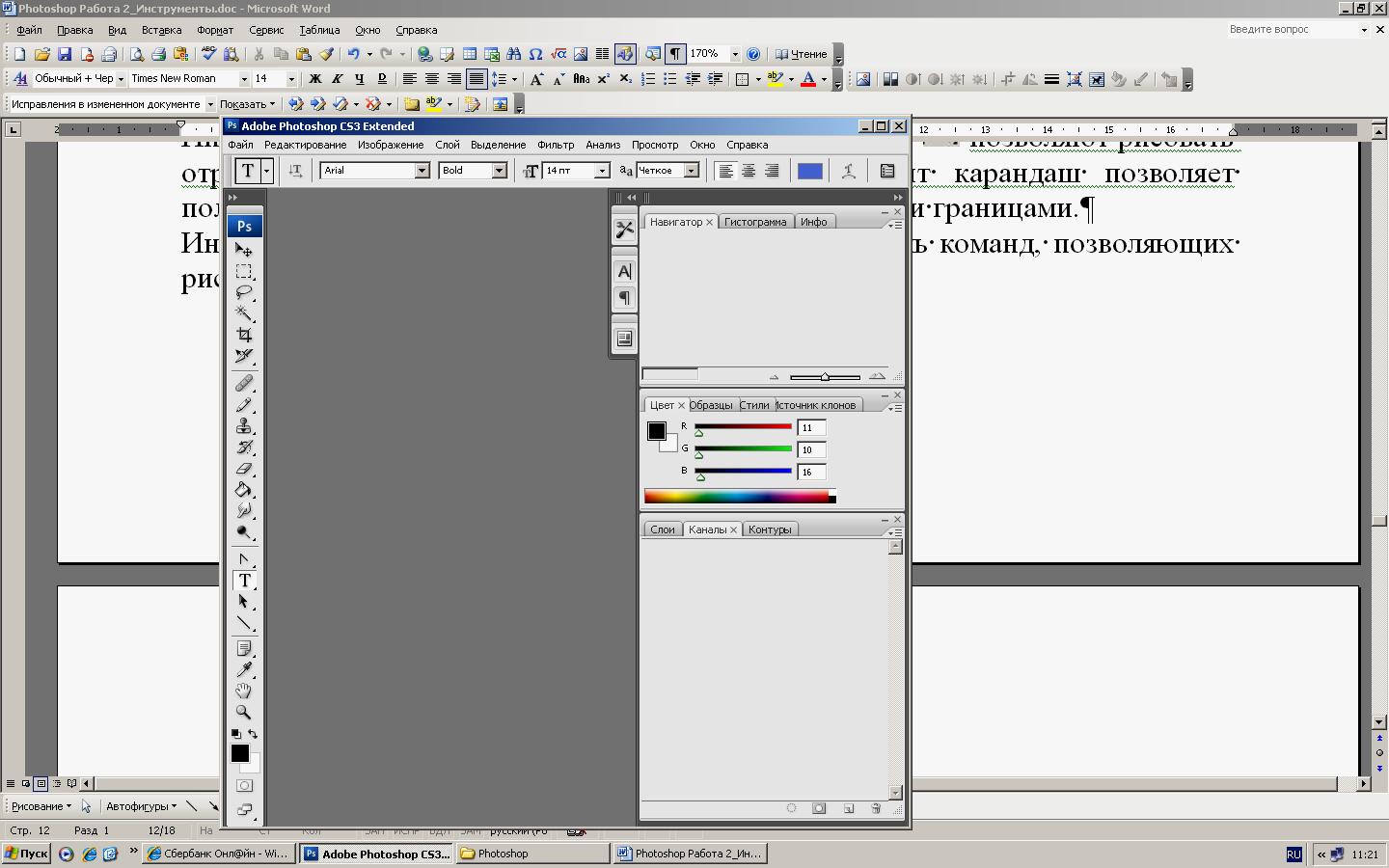Toggle center text alignment in Photoshop options

click(749, 171)
